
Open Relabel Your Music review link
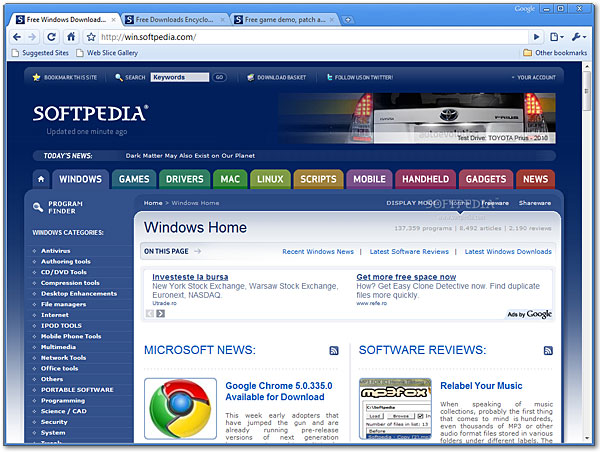pyautogui.click(x=481, y=386)
